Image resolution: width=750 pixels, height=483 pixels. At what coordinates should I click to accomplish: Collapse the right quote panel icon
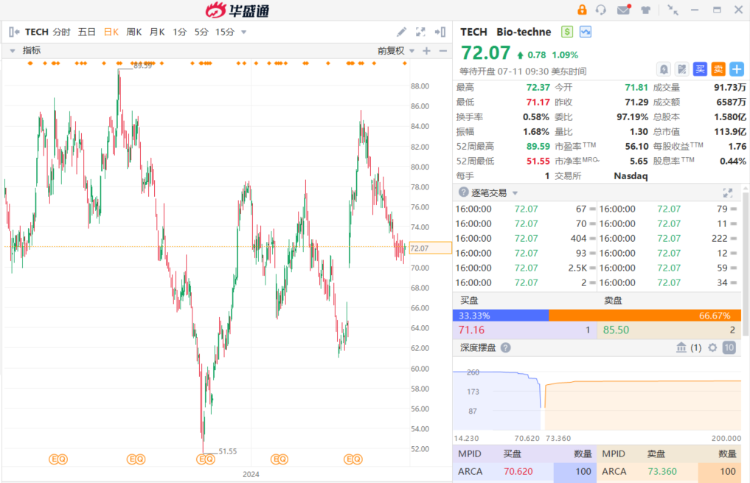440,32
